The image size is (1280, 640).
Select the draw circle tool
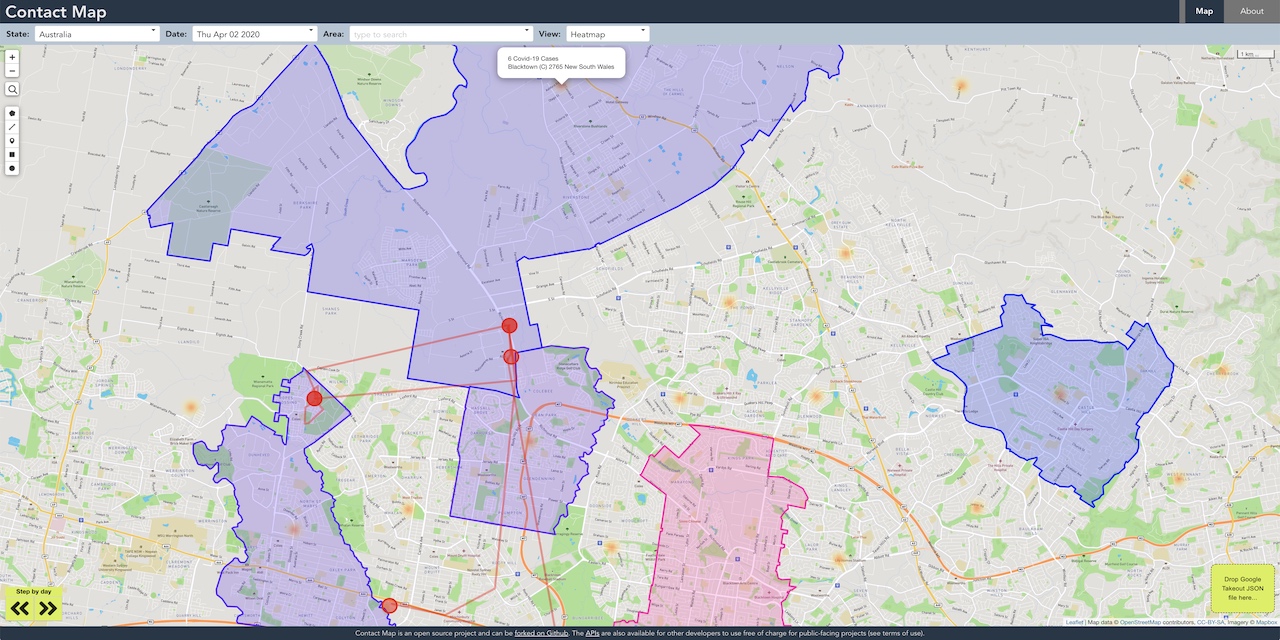pos(12,168)
